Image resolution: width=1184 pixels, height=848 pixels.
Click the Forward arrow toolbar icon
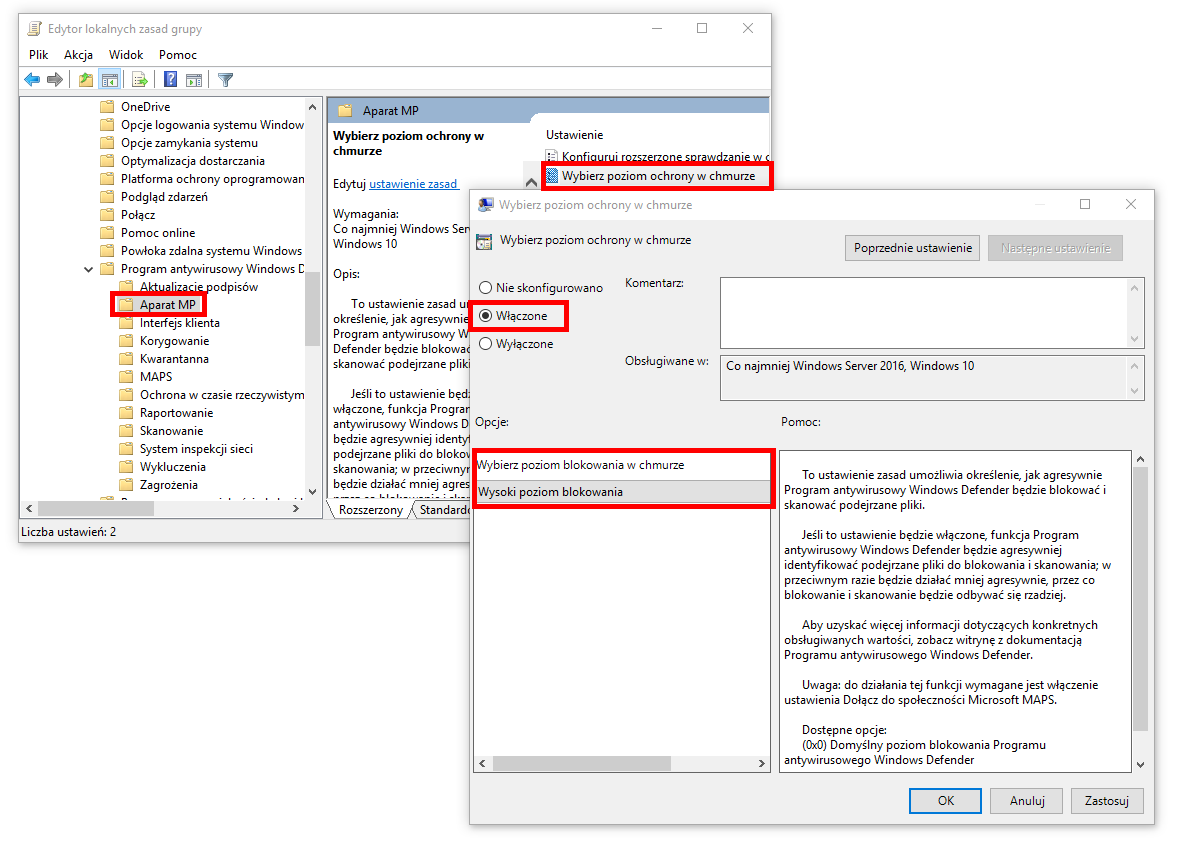[54, 79]
